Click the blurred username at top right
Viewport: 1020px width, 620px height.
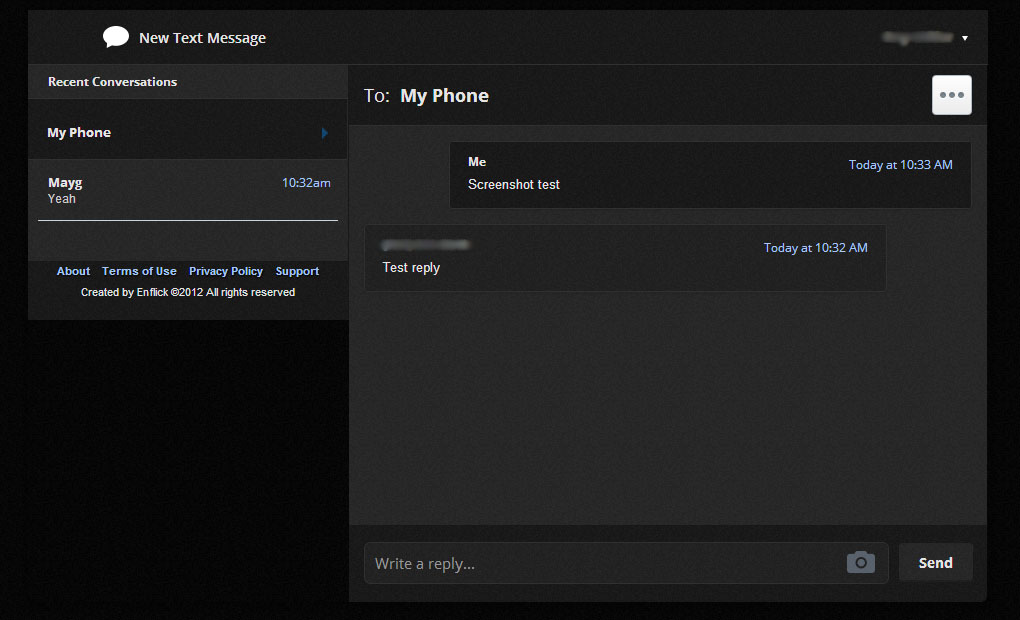coord(917,37)
